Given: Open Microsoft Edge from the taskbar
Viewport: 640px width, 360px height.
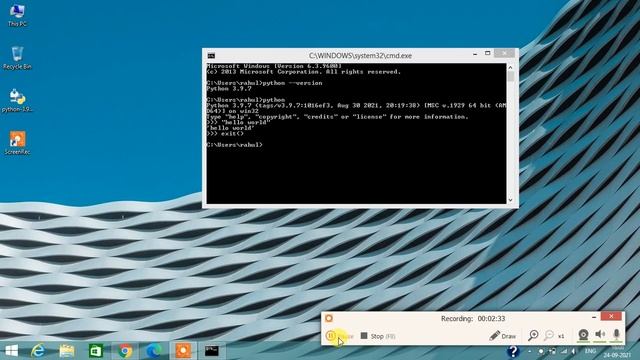Looking at the screenshot, I should coord(153,351).
